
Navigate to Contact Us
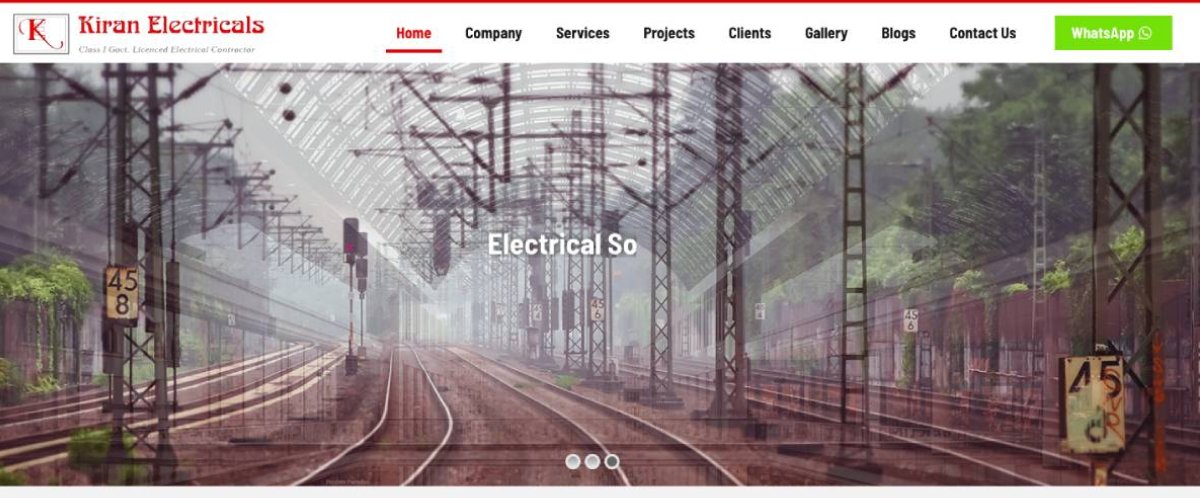[x=982, y=33]
